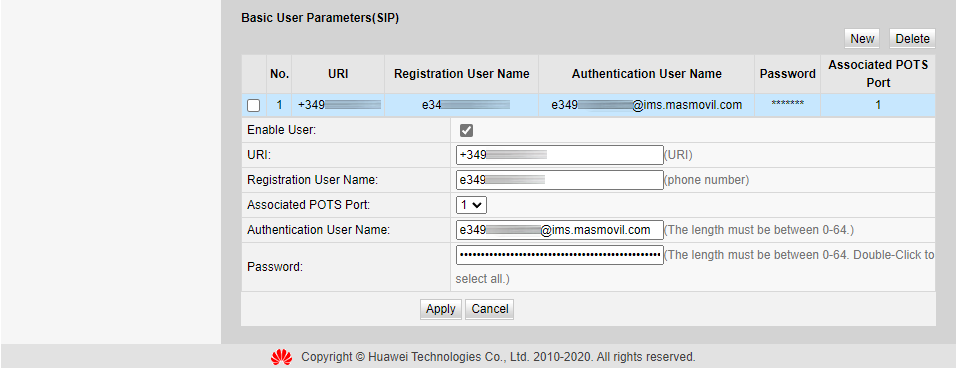Focus the Password input field

560,255
